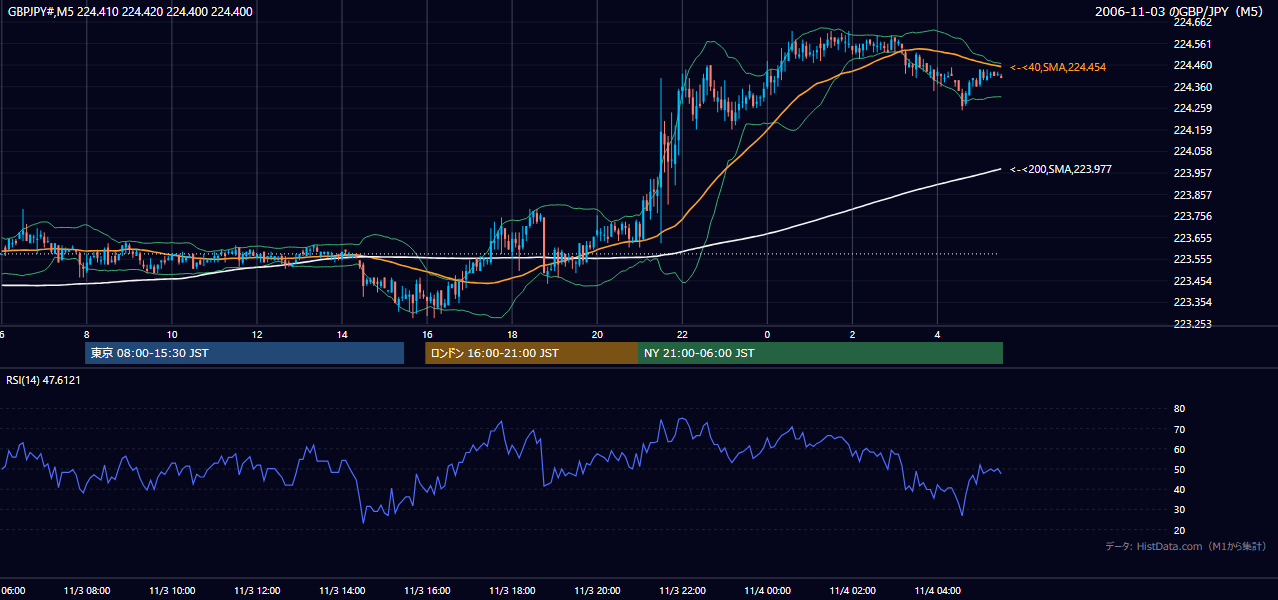
Task: Click the NY 21:00-06:00 JST session bar
Action: point(820,353)
